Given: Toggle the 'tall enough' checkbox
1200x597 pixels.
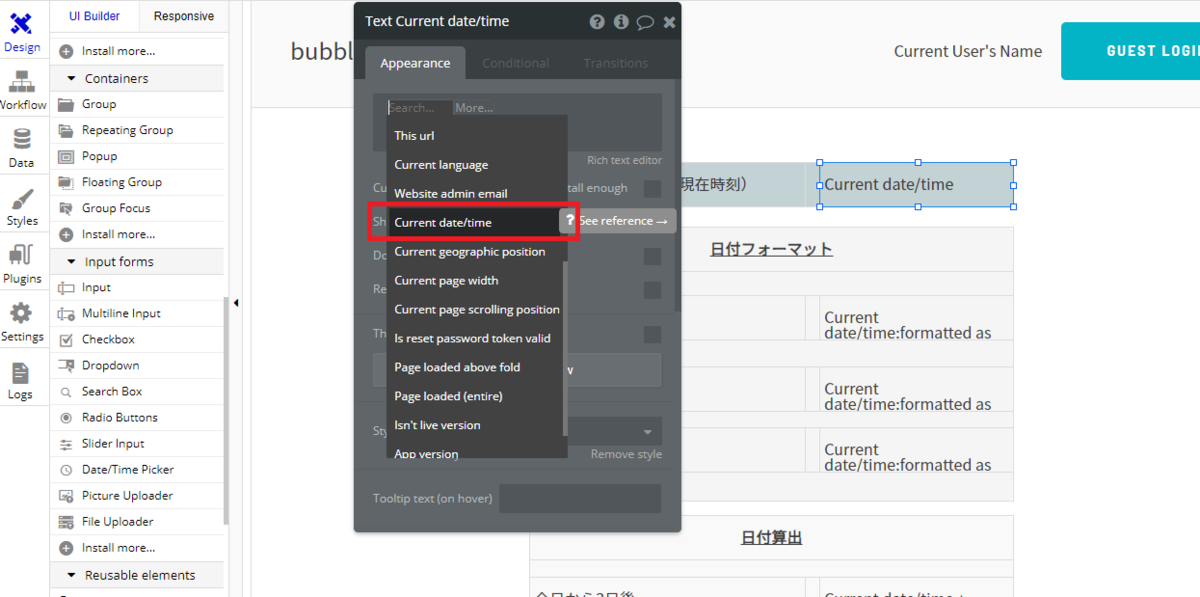Looking at the screenshot, I should (x=652, y=188).
